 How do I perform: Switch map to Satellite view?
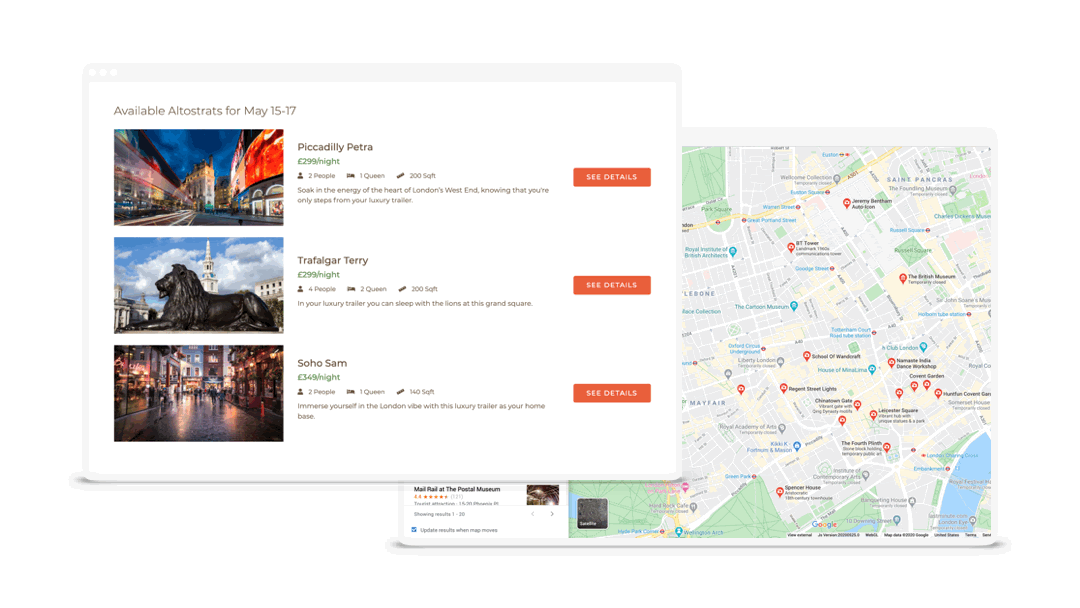(592, 513)
